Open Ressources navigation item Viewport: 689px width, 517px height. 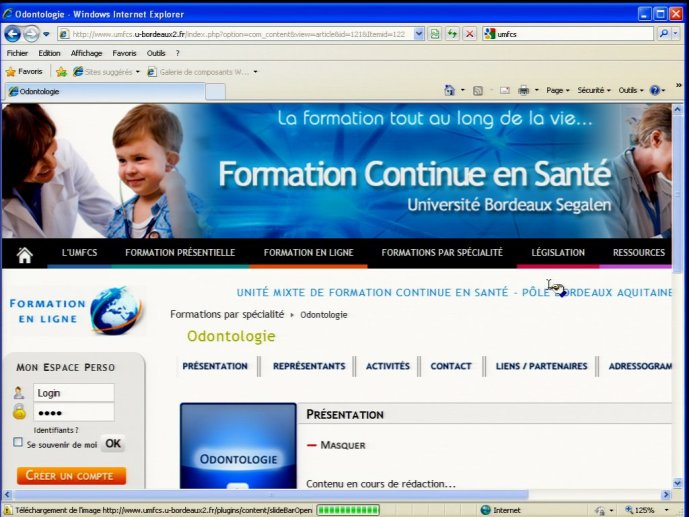639,253
